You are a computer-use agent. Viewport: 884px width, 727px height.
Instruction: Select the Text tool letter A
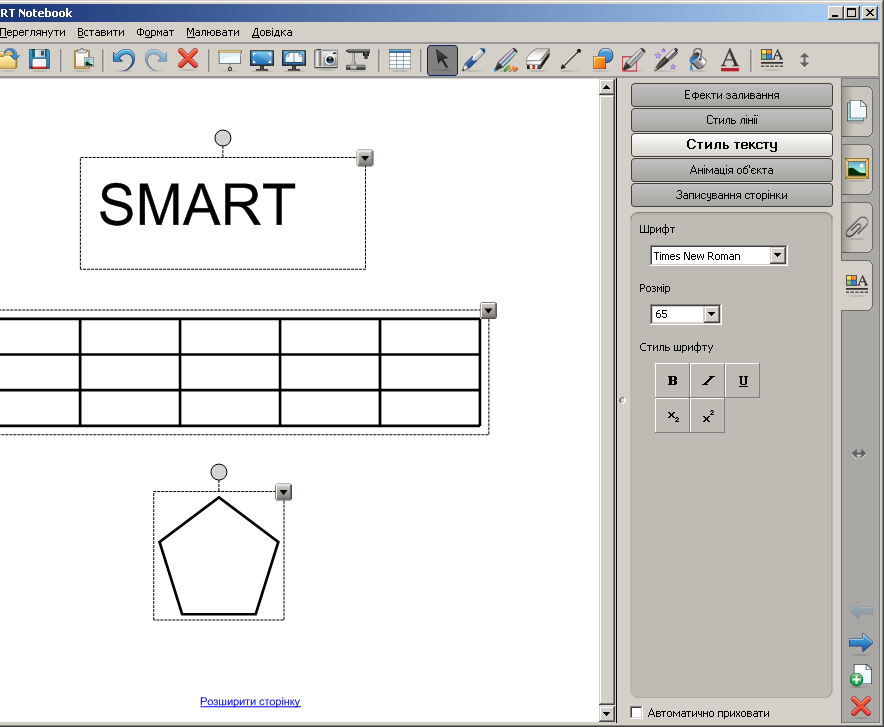pyautogui.click(x=730, y=60)
